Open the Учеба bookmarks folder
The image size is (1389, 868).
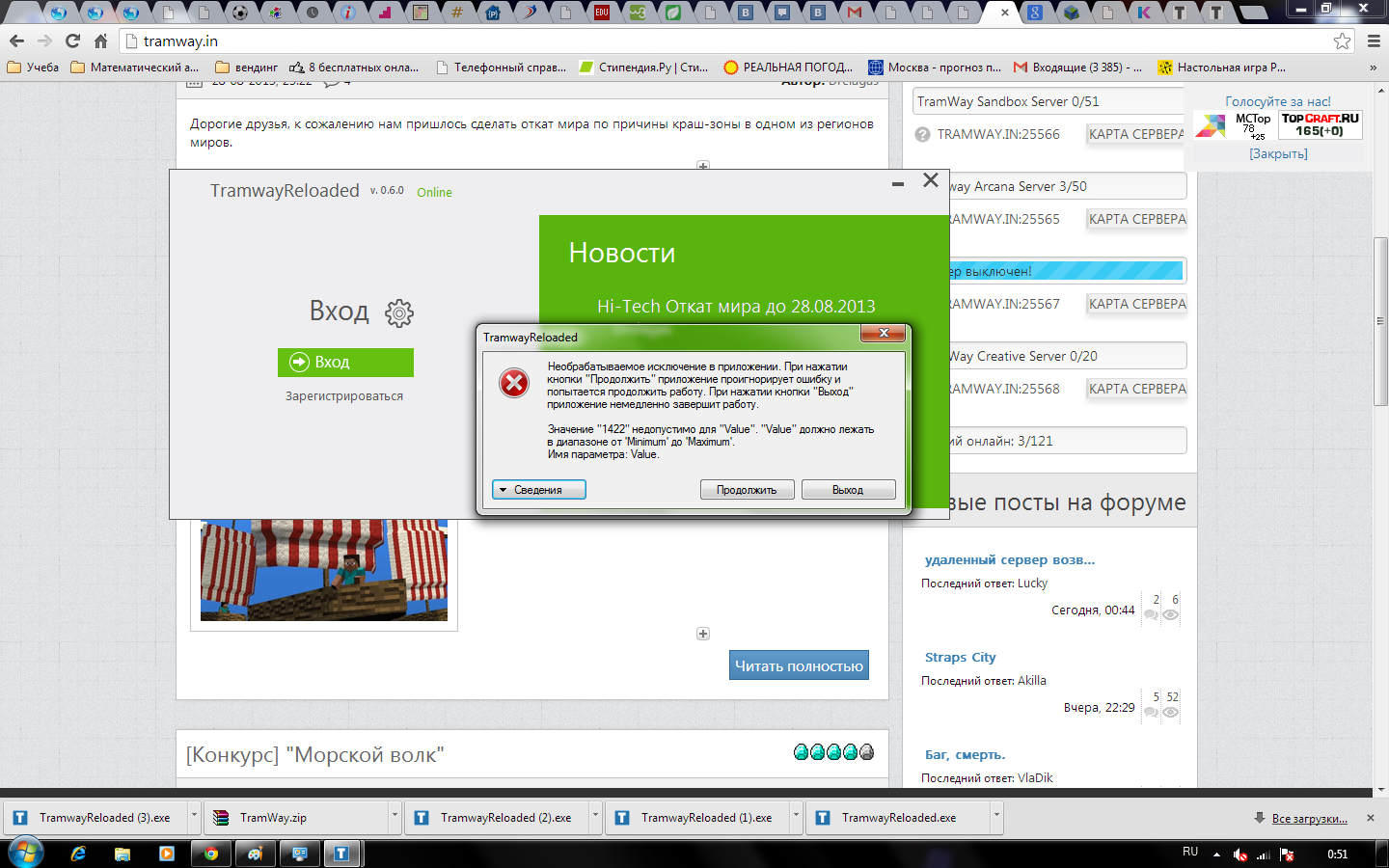(33, 68)
